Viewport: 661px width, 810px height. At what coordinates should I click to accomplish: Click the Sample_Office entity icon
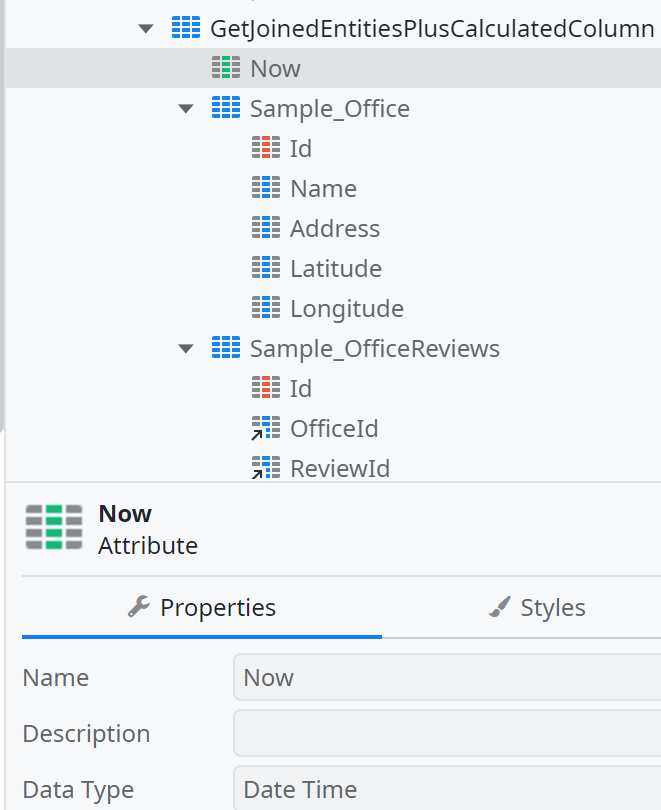(226, 108)
